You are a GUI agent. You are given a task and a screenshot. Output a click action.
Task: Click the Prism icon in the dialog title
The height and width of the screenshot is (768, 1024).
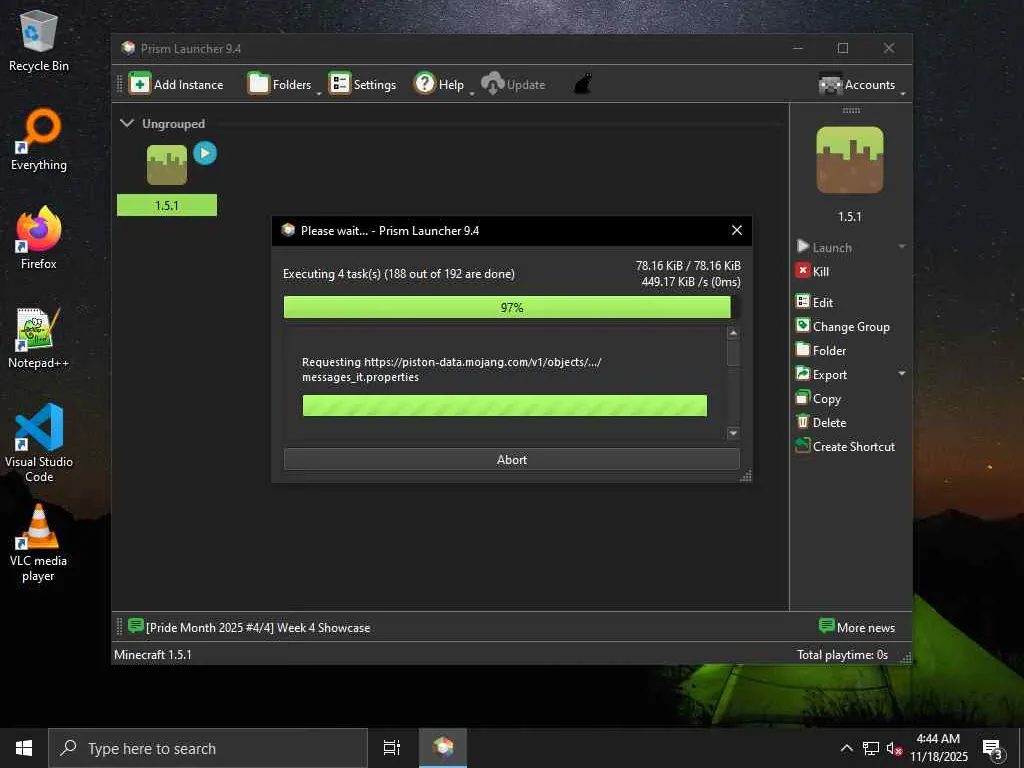coord(288,230)
